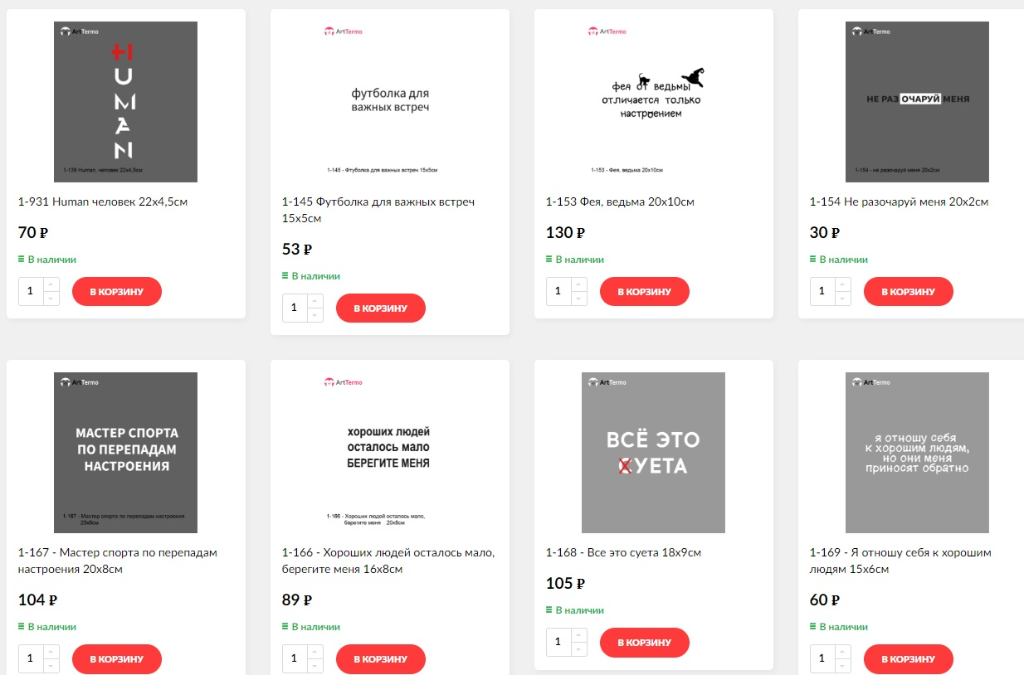Open the Фея, ведьма product image
Image resolution: width=1024 pixels, height=675 pixels.
click(653, 102)
